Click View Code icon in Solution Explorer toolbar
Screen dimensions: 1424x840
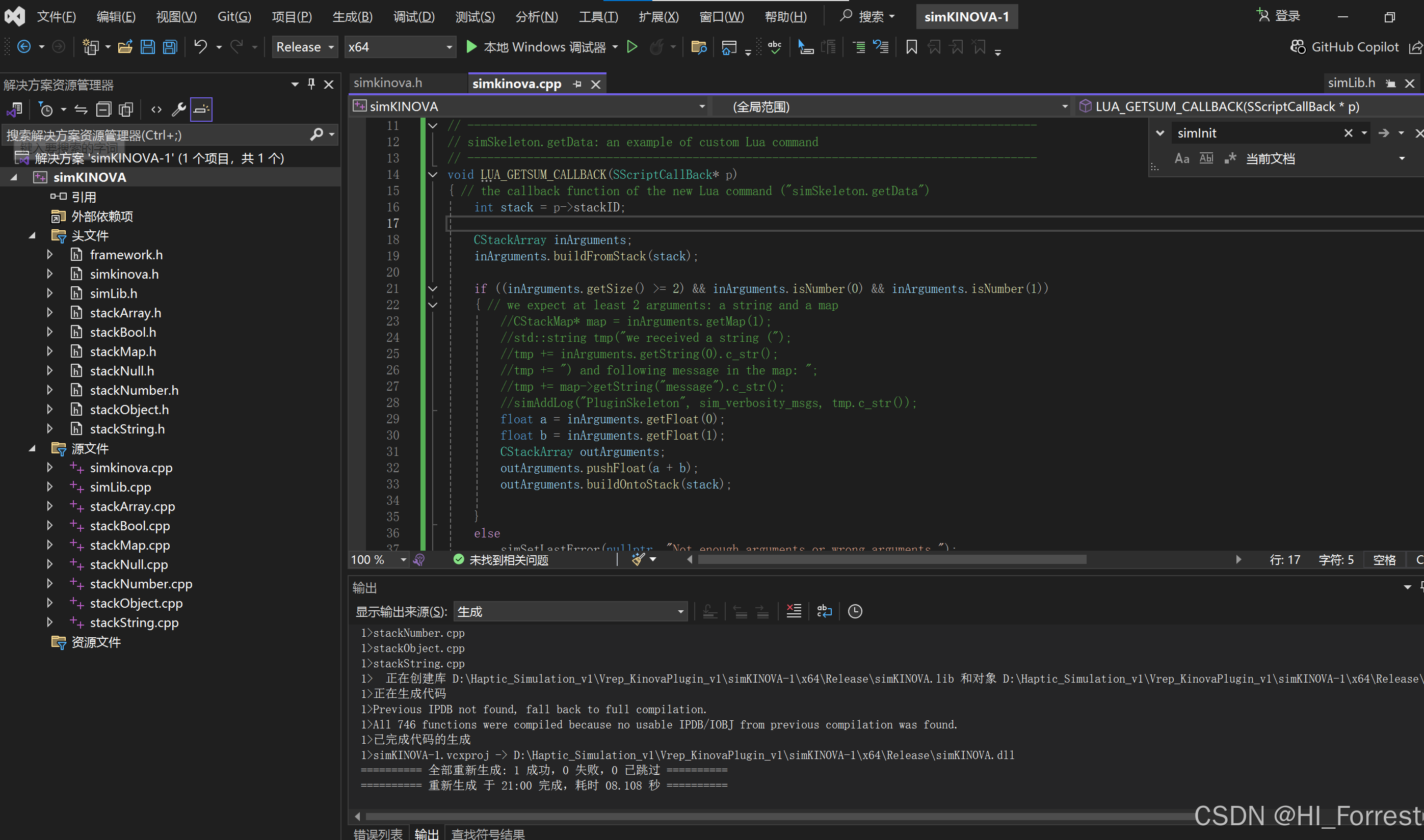tap(156, 109)
